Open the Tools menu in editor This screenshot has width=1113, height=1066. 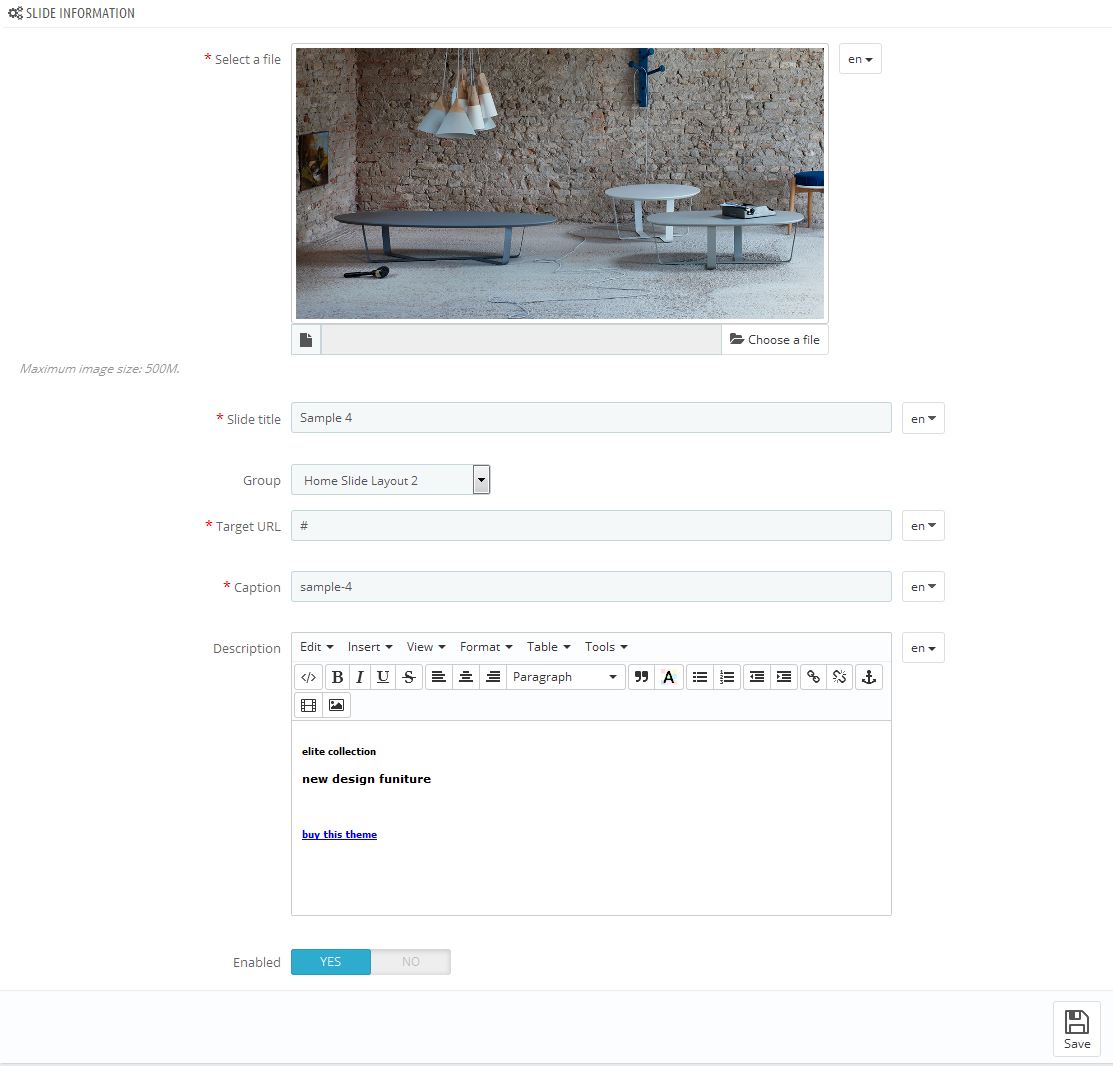click(x=606, y=647)
